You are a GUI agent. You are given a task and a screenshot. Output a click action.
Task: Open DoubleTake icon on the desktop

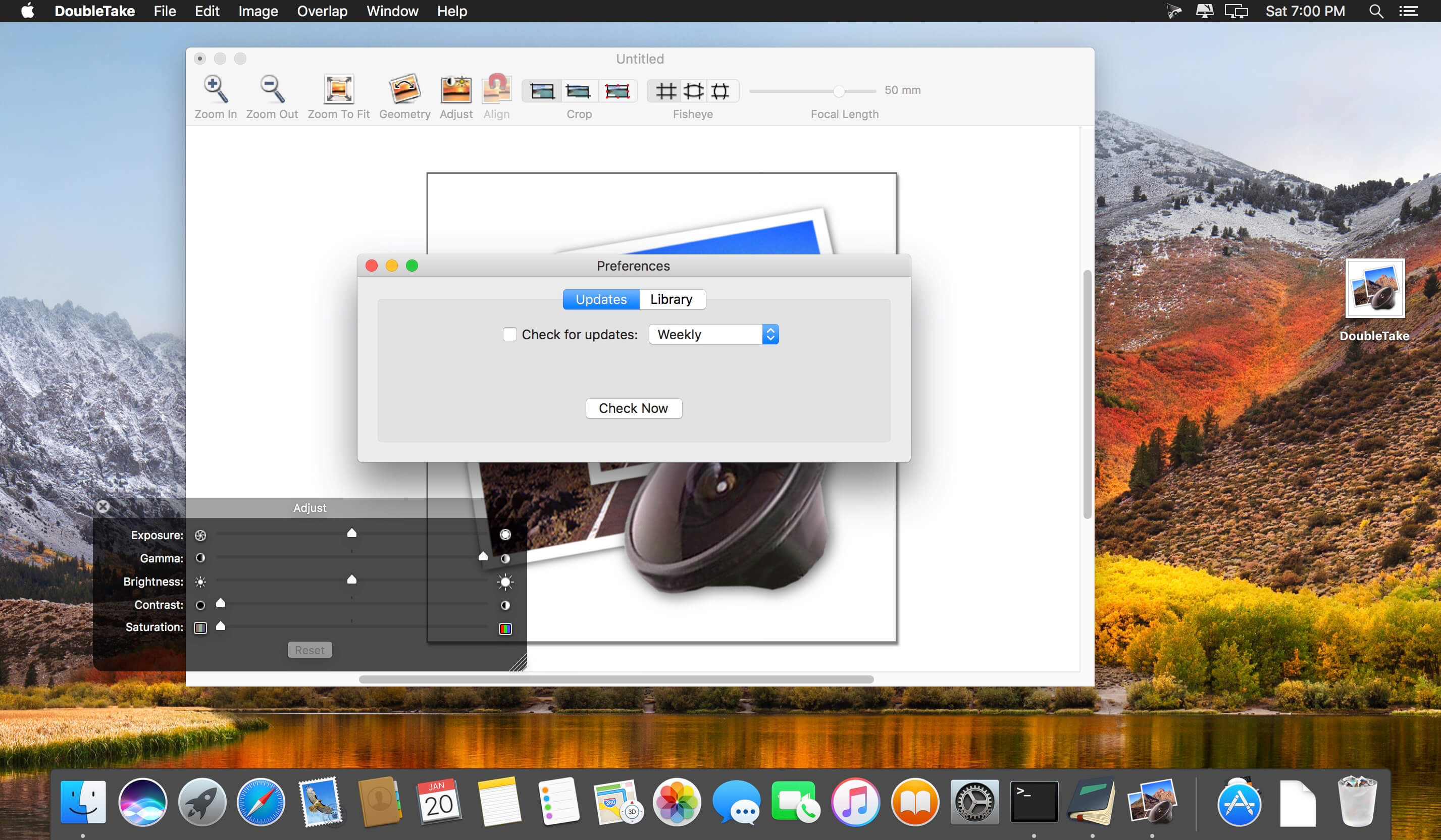(x=1374, y=289)
